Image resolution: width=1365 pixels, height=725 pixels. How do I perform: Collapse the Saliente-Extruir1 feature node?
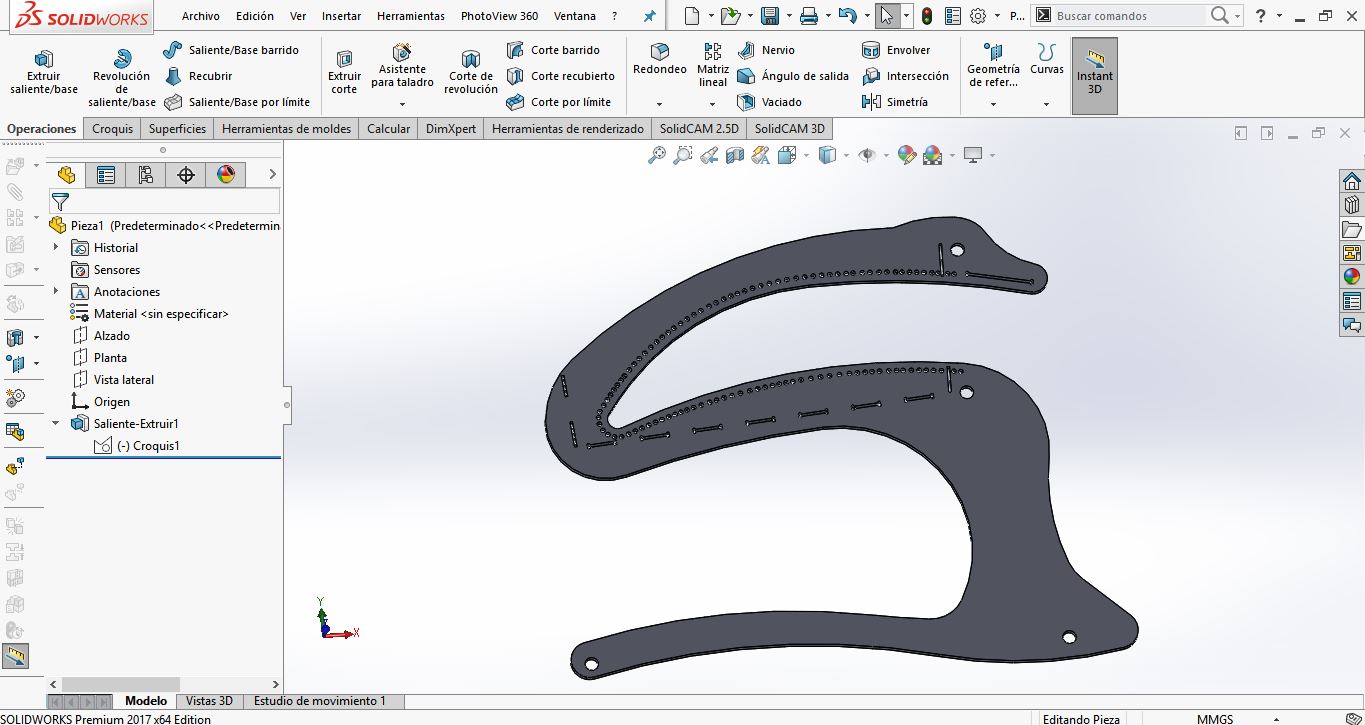tap(56, 424)
